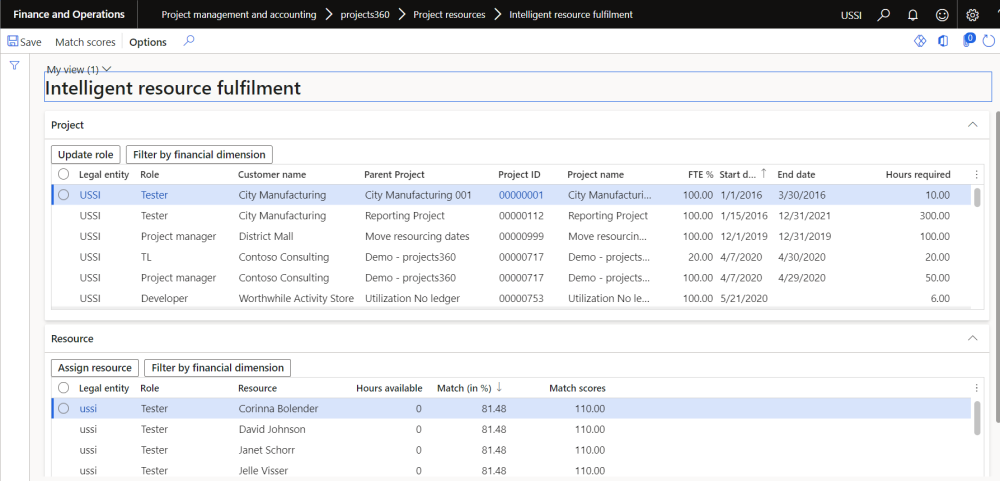Viewport: 1000px width, 481px height.
Task: Open the settings gear icon
Action: [x=973, y=15]
